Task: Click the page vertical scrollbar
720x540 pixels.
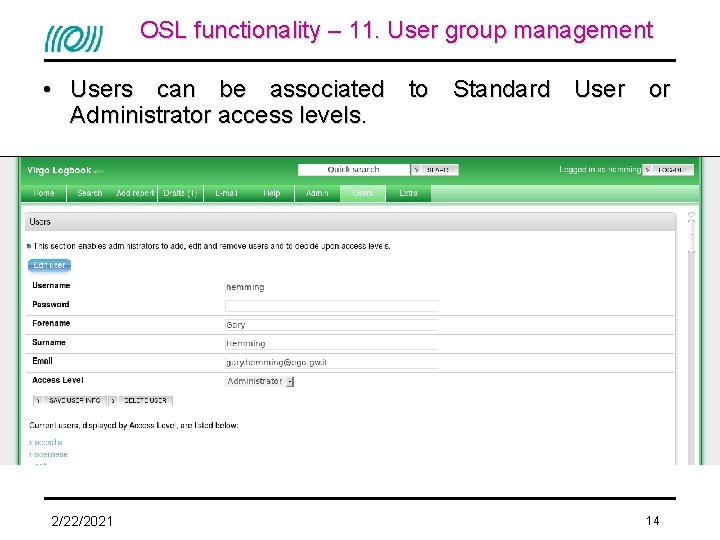Action: coord(691,340)
